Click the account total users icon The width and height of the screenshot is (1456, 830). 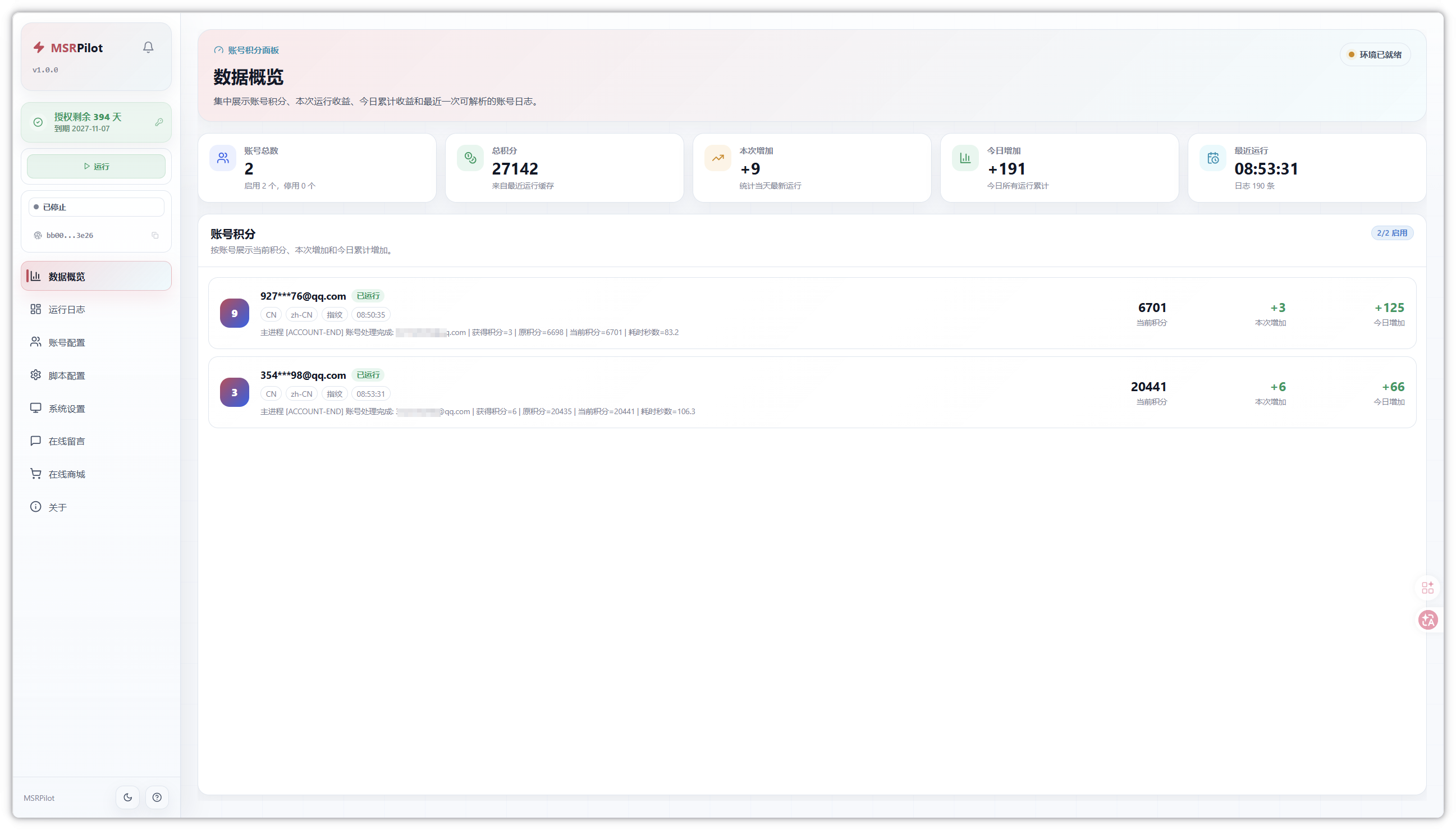223,158
